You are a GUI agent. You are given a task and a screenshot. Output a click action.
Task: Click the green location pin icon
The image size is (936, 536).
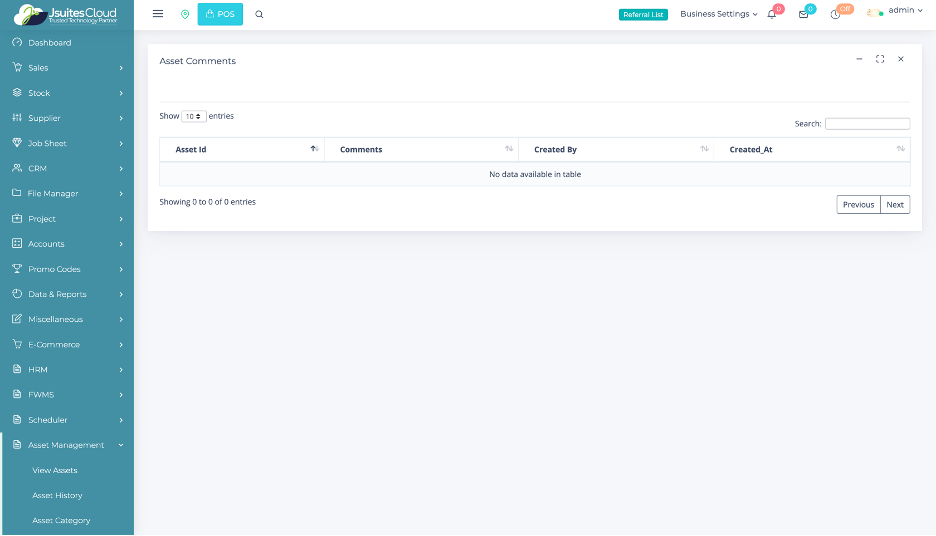(185, 14)
